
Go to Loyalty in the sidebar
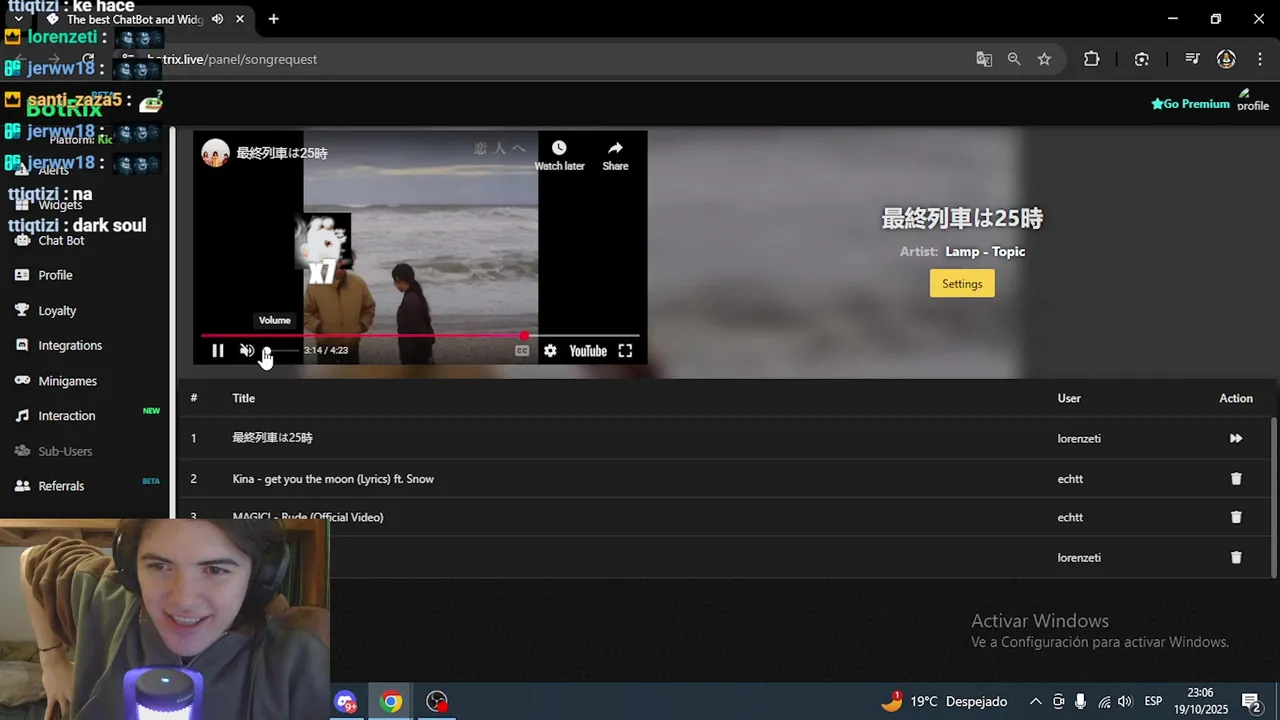57,311
